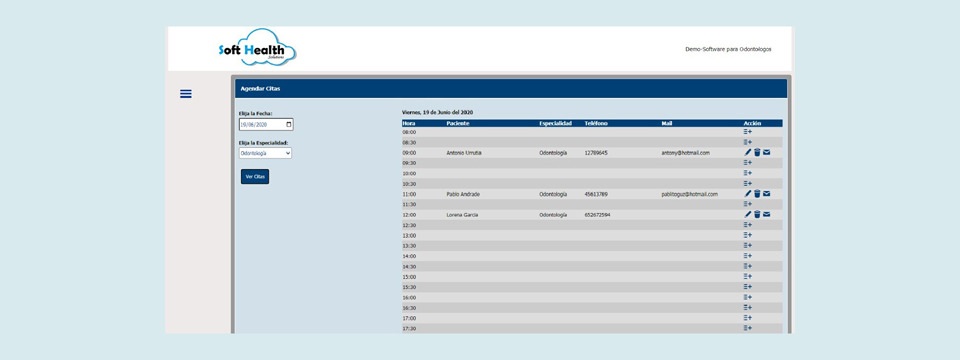Image resolution: width=960 pixels, height=360 pixels.
Task: Select patient name Lorena Garcia
Action: pyautogui.click(x=462, y=215)
